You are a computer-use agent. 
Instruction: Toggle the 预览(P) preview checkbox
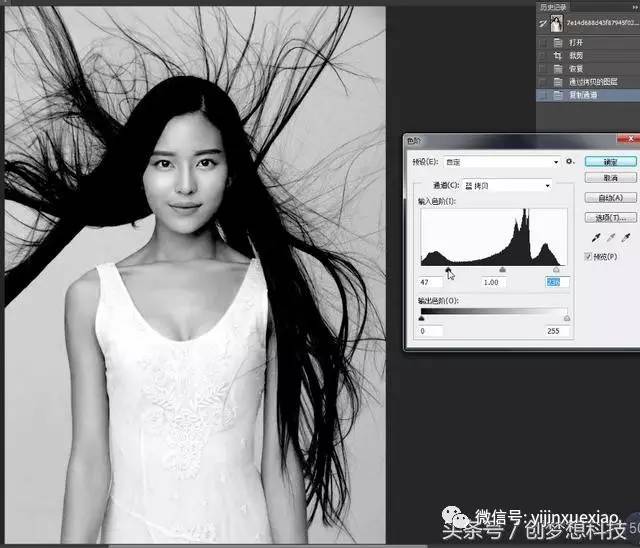[587, 258]
